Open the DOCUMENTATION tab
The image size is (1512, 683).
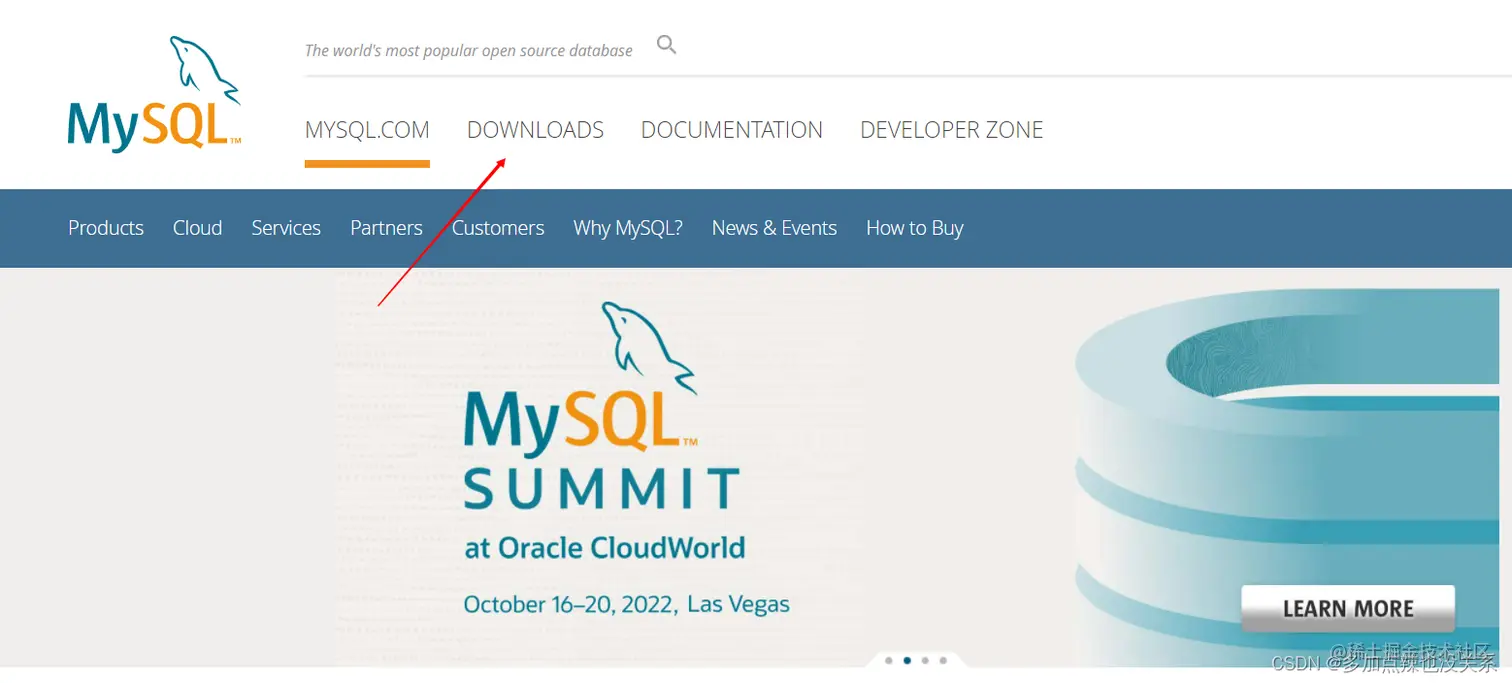pos(732,130)
